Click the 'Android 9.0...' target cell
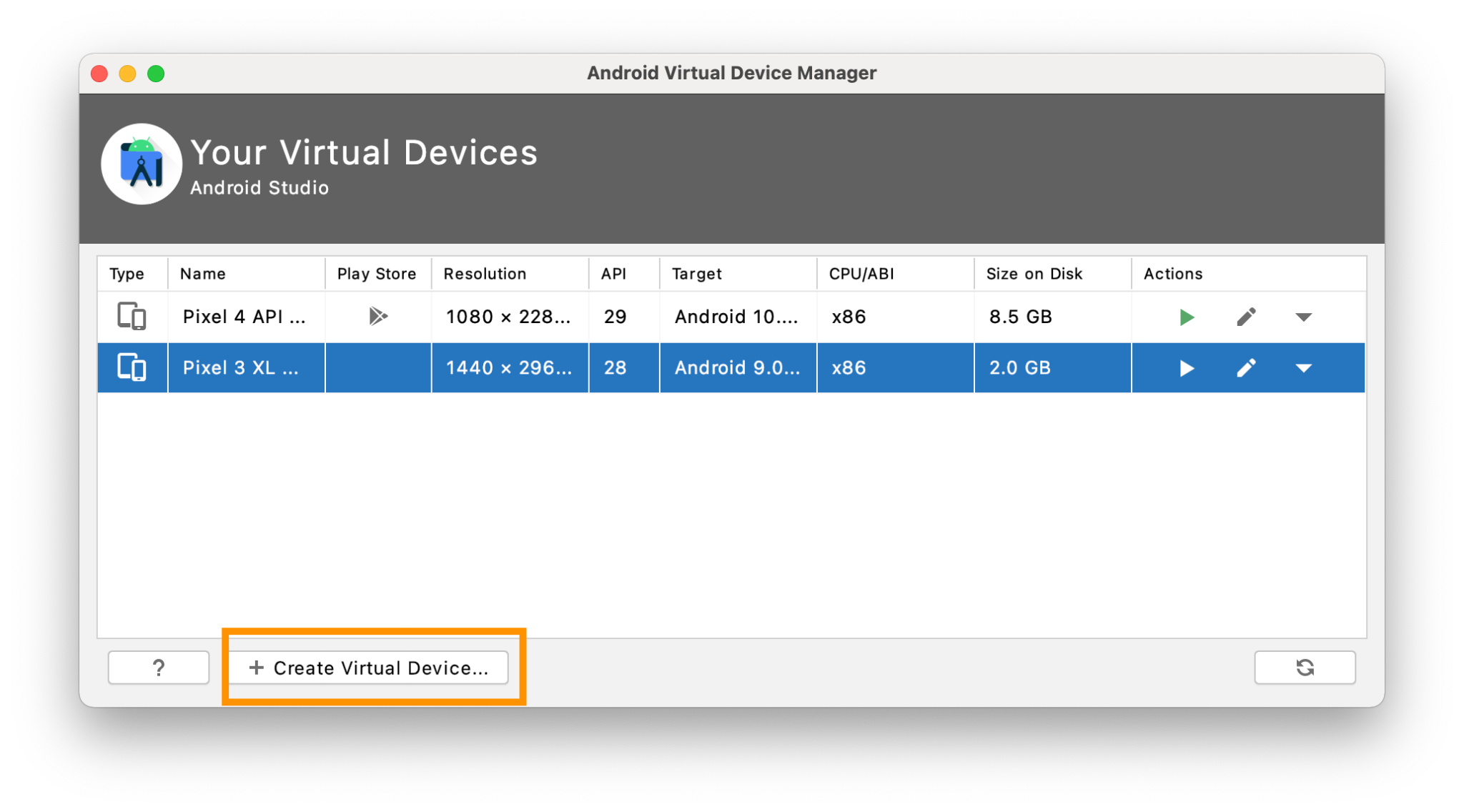Screen dimensions: 1464x812 coord(738,368)
